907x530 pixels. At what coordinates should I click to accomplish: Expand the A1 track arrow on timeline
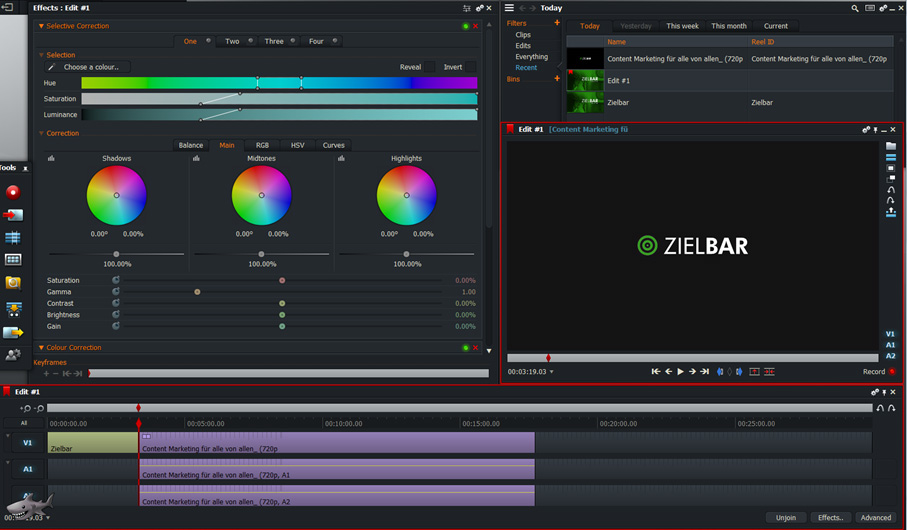[8, 462]
